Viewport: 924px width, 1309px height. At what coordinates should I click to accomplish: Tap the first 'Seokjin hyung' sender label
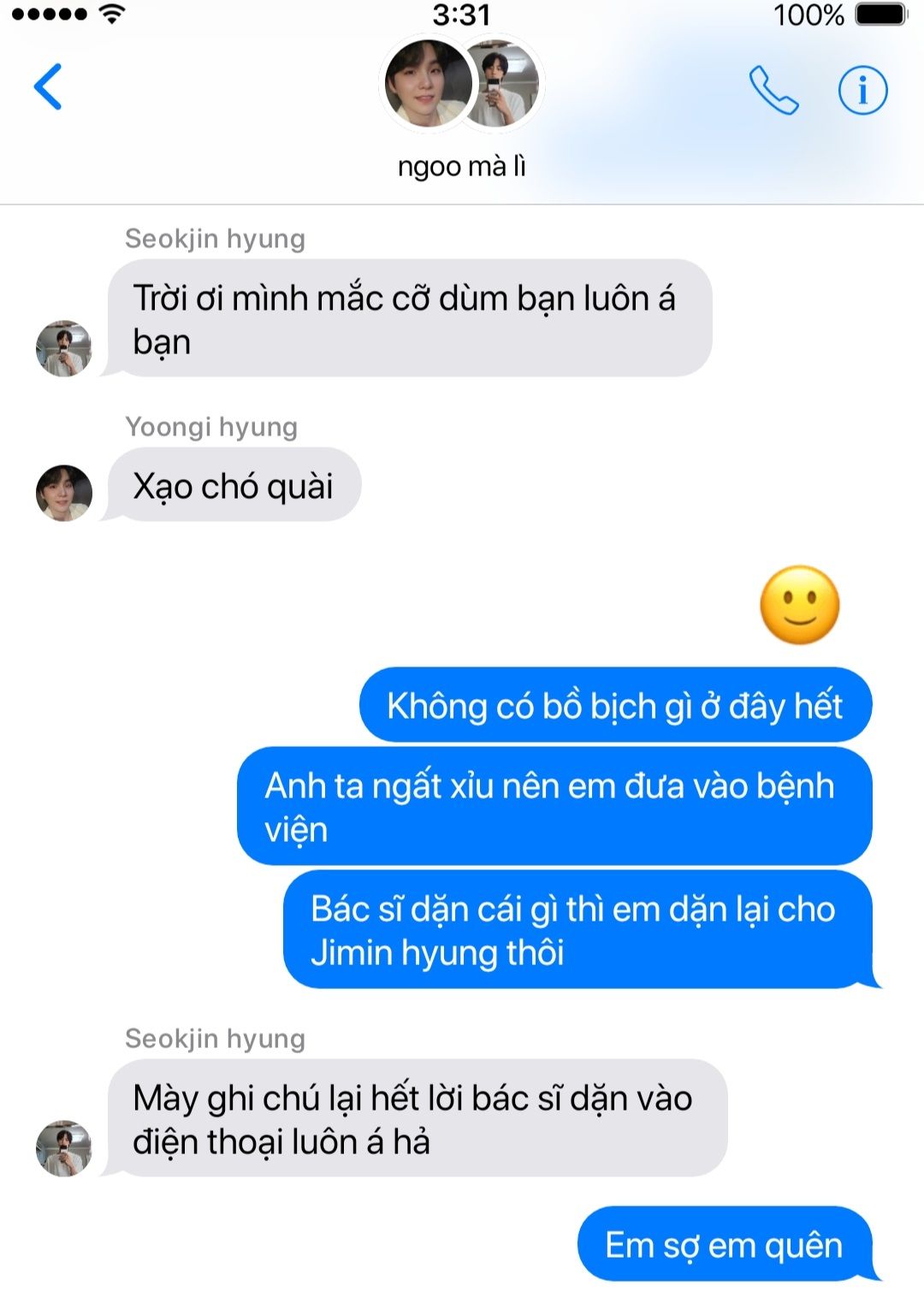(215, 239)
